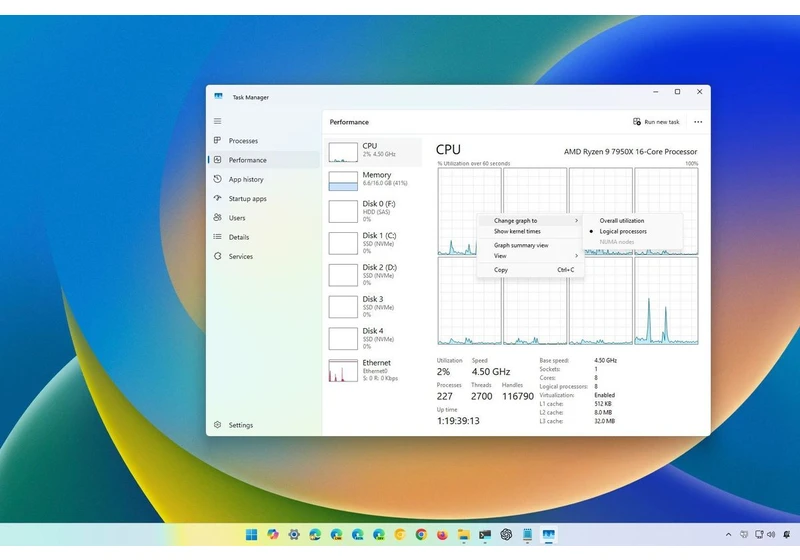800x560 pixels.
Task: Open the Windows Start menu
Action: (252, 534)
